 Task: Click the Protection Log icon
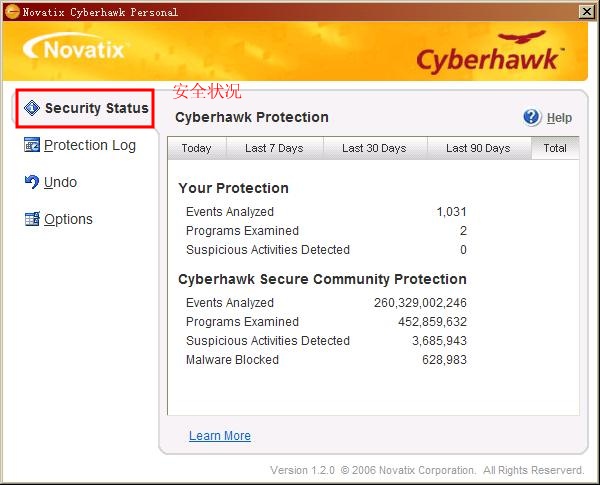coord(32,145)
